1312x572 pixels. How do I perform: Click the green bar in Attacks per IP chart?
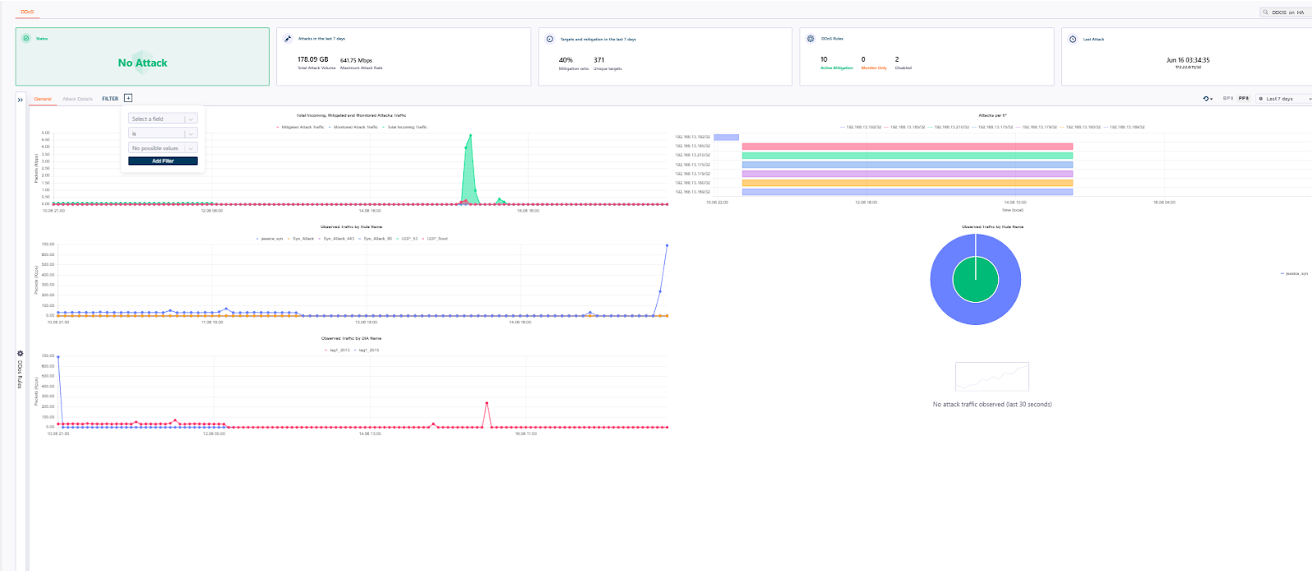(x=907, y=155)
